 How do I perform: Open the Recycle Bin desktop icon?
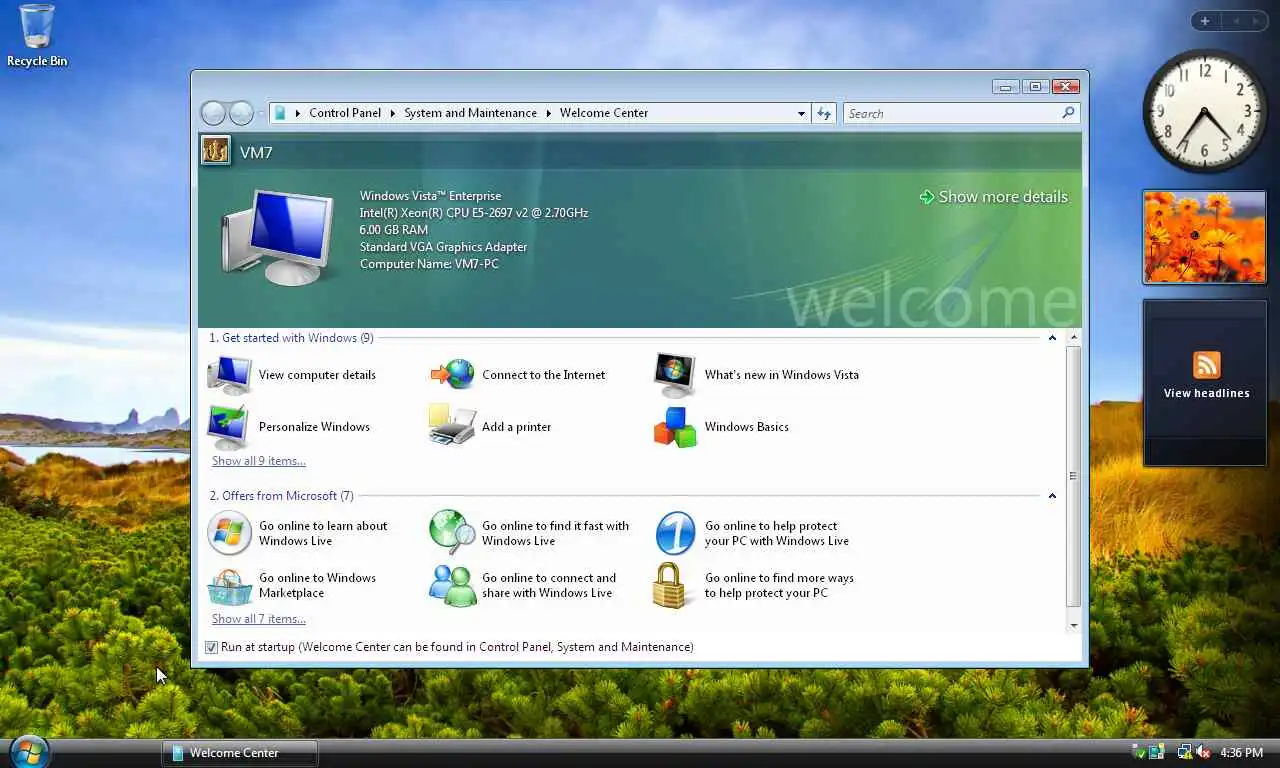click(x=37, y=36)
